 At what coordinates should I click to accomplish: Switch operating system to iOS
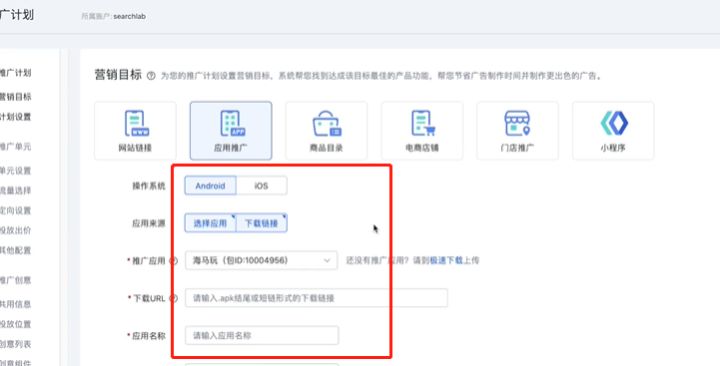point(261,186)
